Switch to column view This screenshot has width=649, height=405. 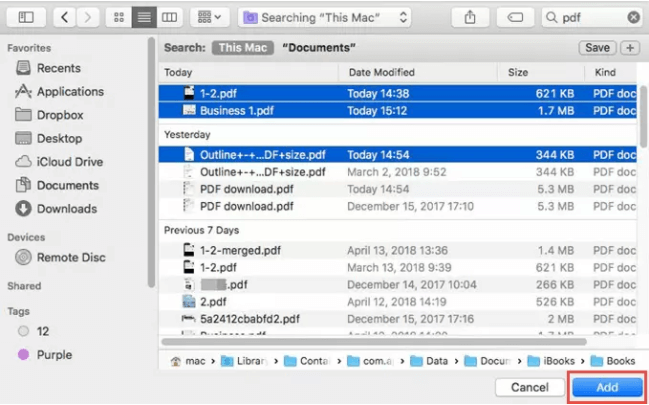click(170, 17)
